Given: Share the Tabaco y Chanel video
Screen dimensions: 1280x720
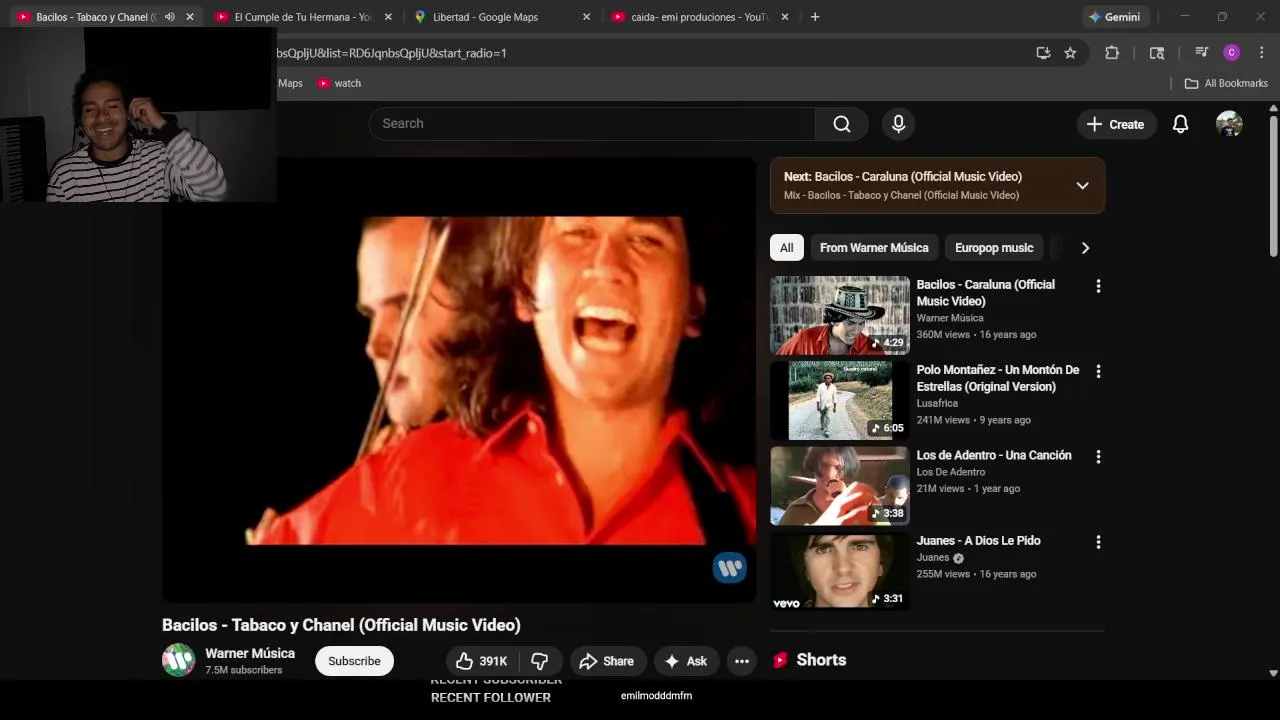Looking at the screenshot, I should click(x=607, y=661).
